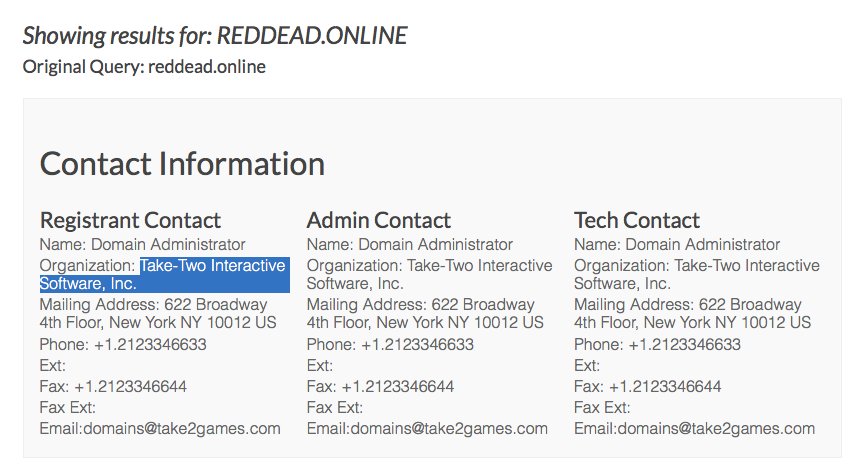The image size is (855, 470).
Task: Click the Original Query reddead.online text
Action: (x=144, y=67)
